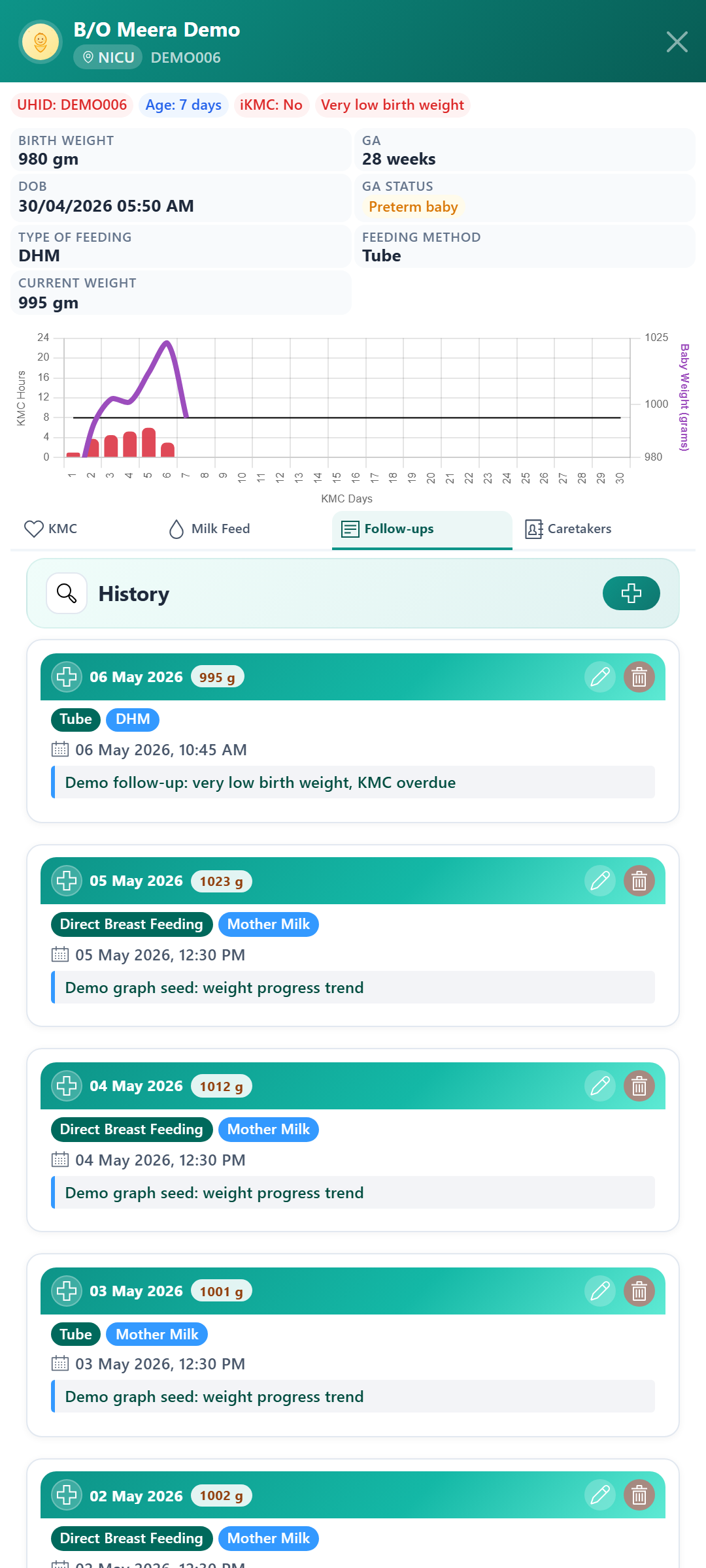Edit the 05 May 2026 follow-up
Image resolution: width=706 pixels, height=1568 pixels.
click(x=600, y=881)
